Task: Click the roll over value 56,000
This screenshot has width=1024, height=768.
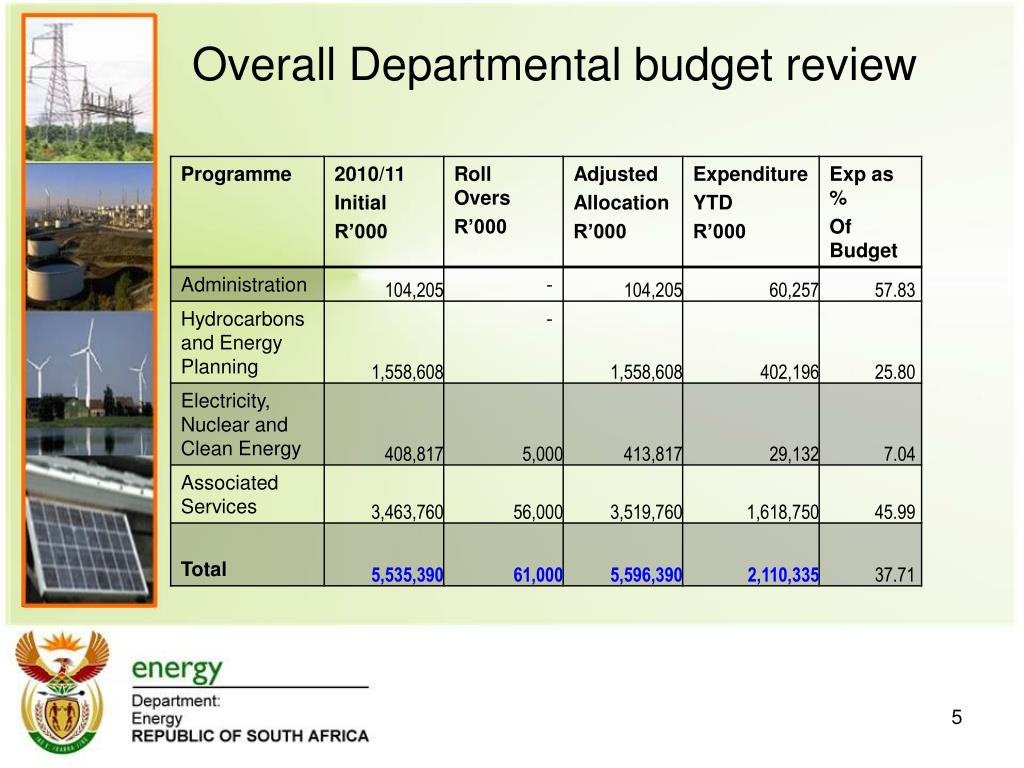Action: (x=538, y=512)
